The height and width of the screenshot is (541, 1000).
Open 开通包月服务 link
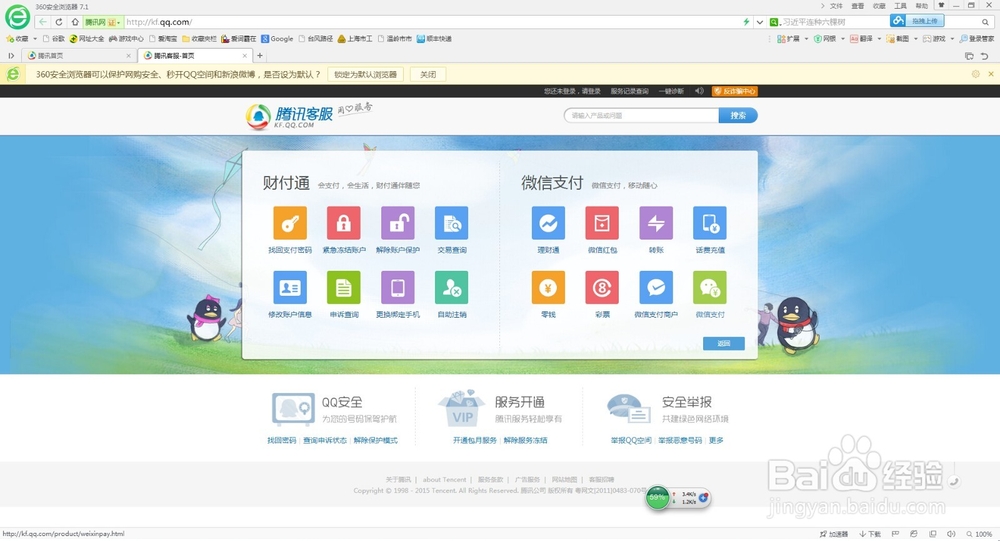(474, 440)
